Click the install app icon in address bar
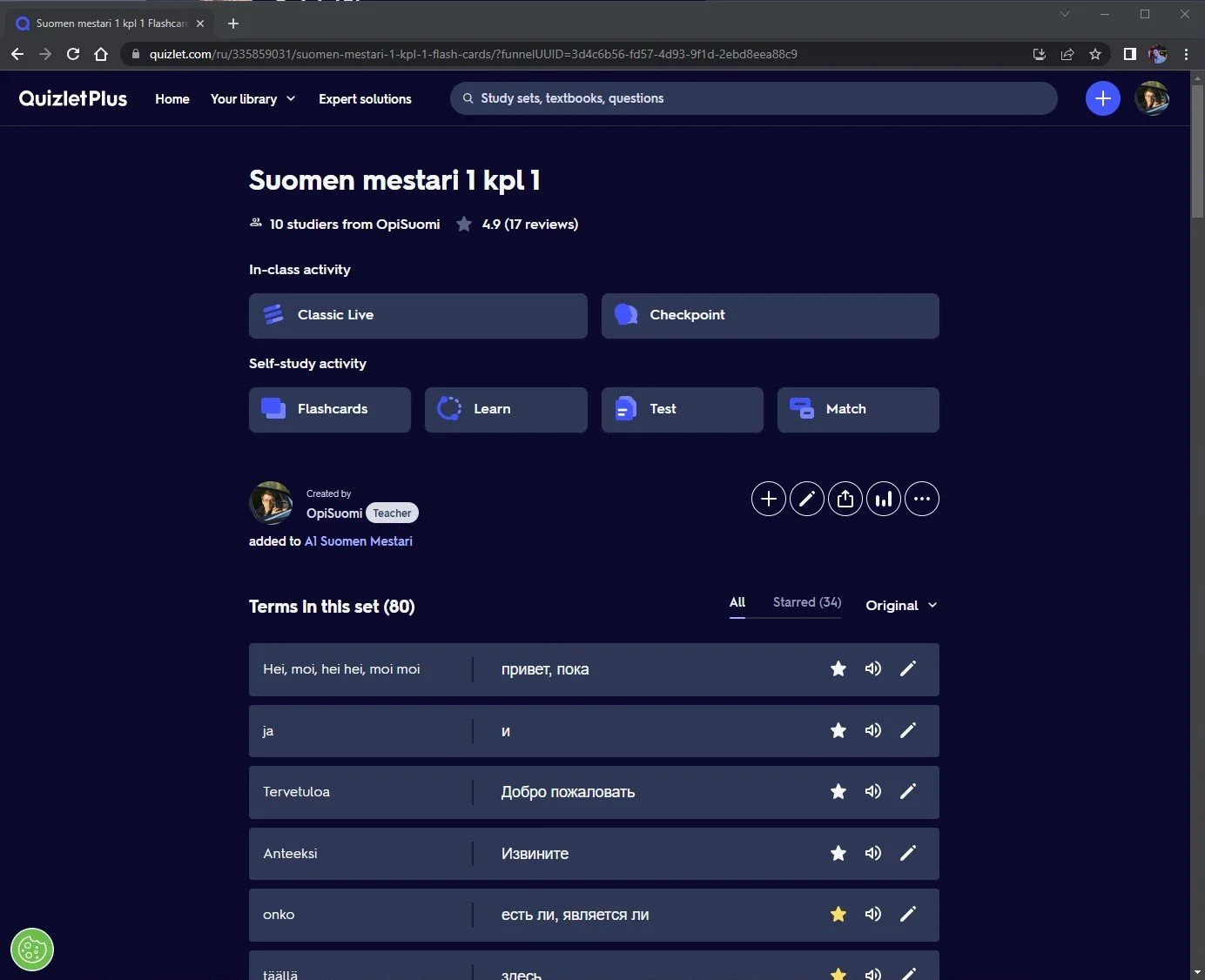Viewport: 1205px width, 980px height. click(1039, 54)
